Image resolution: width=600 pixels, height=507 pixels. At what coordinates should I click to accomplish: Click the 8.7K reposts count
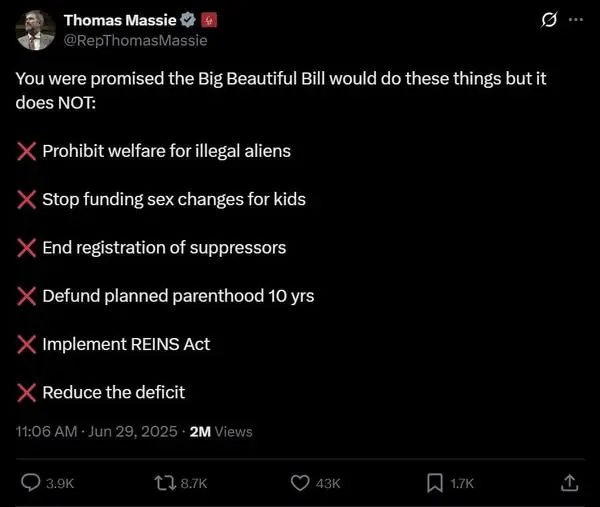point(194,483)
